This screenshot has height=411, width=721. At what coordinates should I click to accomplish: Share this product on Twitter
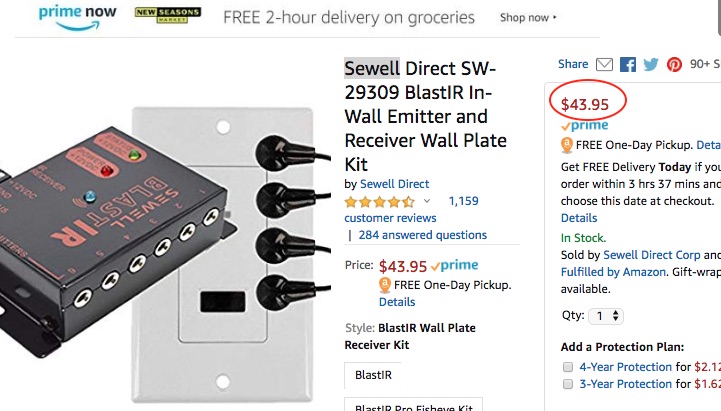651,64
